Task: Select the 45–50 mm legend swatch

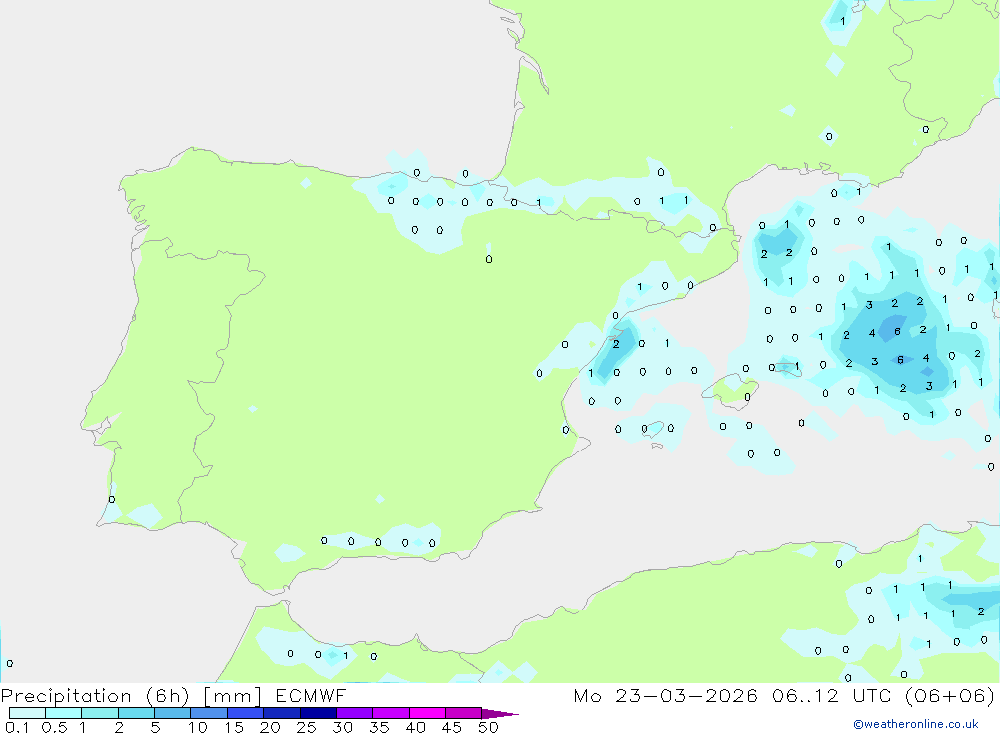Action: (464, 713)
